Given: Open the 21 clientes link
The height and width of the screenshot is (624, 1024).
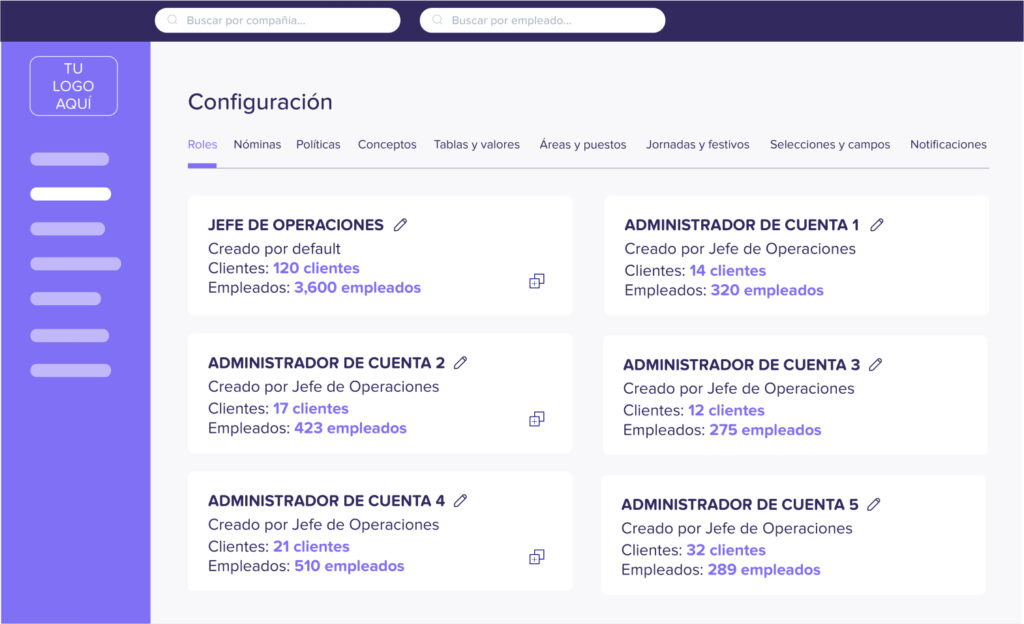Looking at the screenshot, I should point(312,546).
